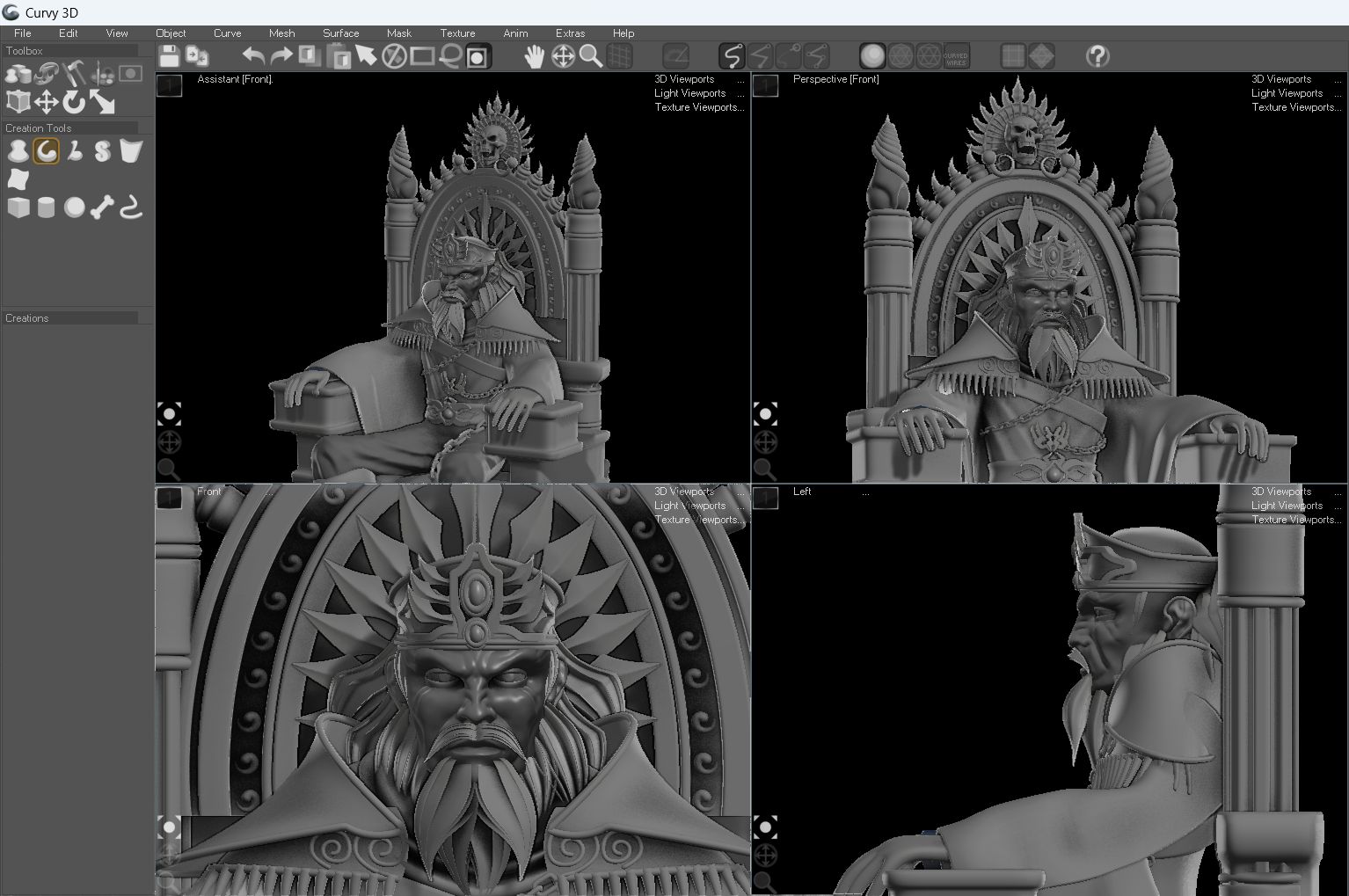This screenshot has height=896, width=1349.
Task: Choose the curved tube creation tool
Action: click(75, 151)
